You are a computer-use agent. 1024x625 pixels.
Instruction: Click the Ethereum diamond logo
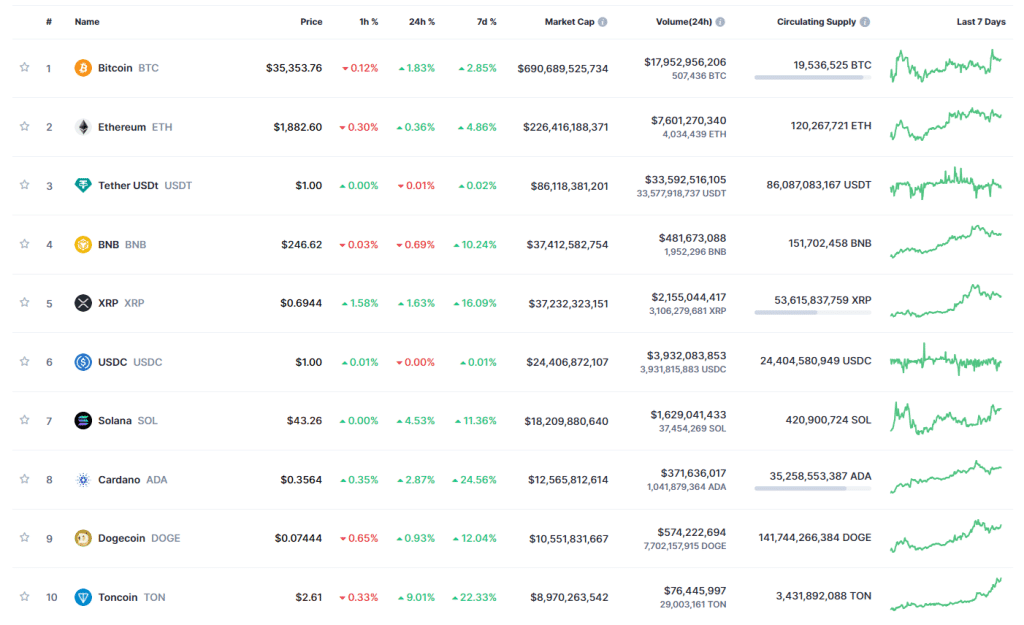83,127
